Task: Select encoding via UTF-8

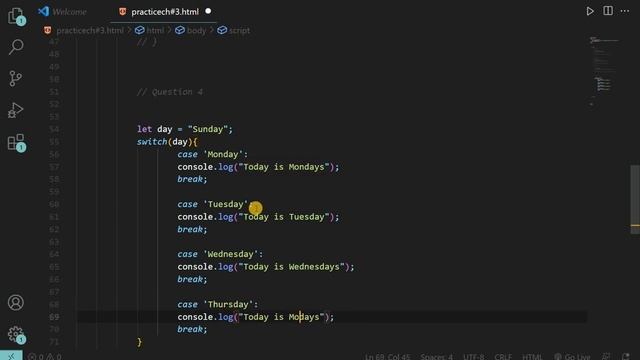Action: (473, 356)
